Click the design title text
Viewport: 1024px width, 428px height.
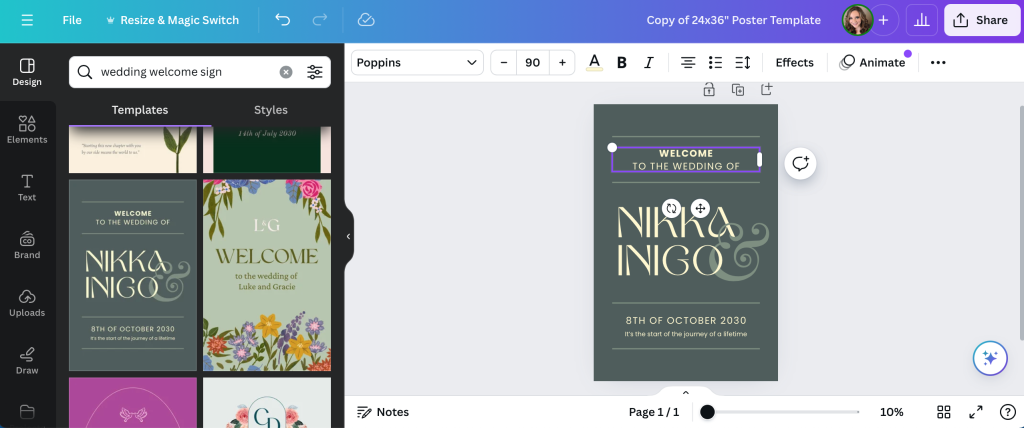coord(733,20)
